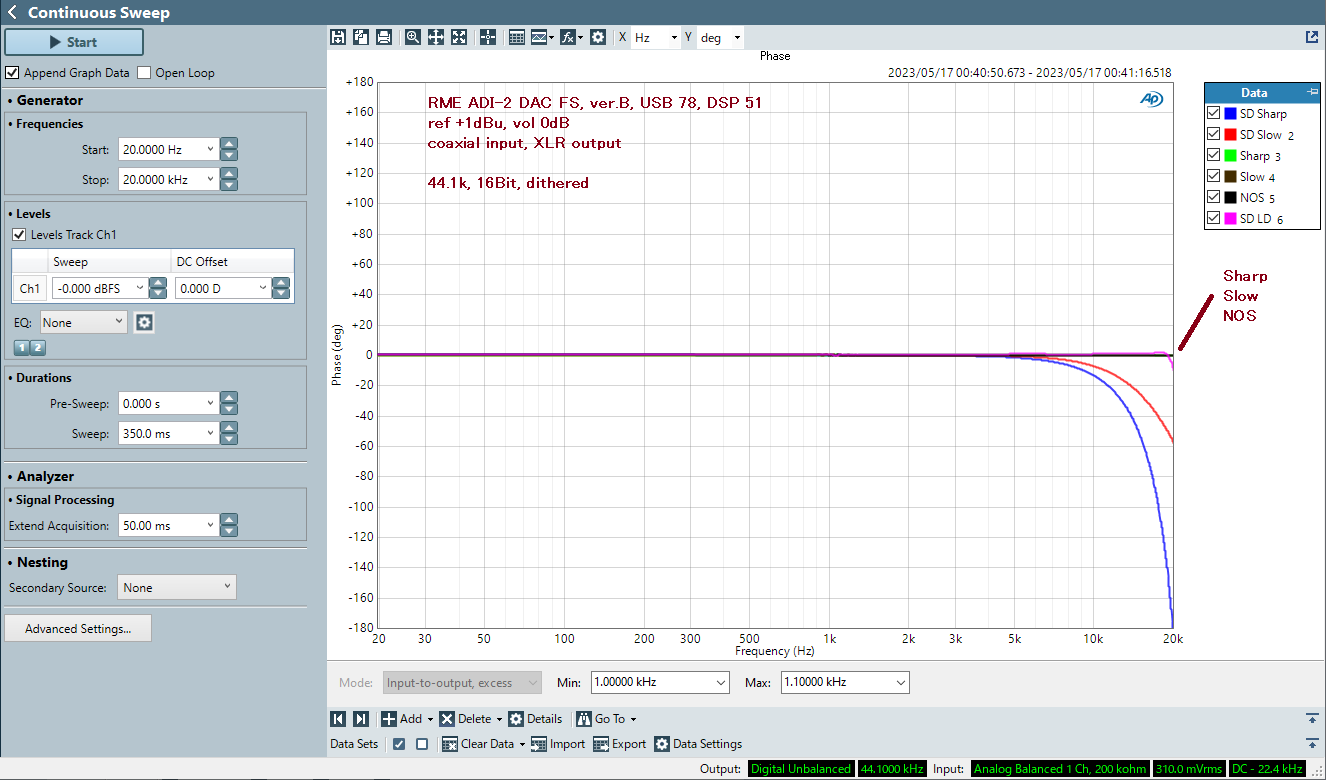Uncheck SD Sharp trace in legend
This screenshot has height=780, width=1326.
1214,114
